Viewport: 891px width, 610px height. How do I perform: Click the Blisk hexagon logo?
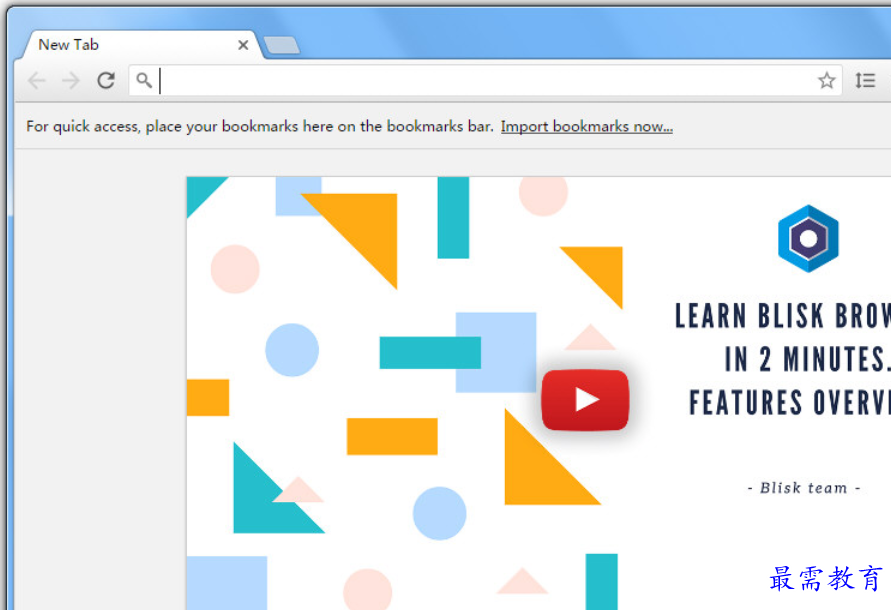coord(808,238)
